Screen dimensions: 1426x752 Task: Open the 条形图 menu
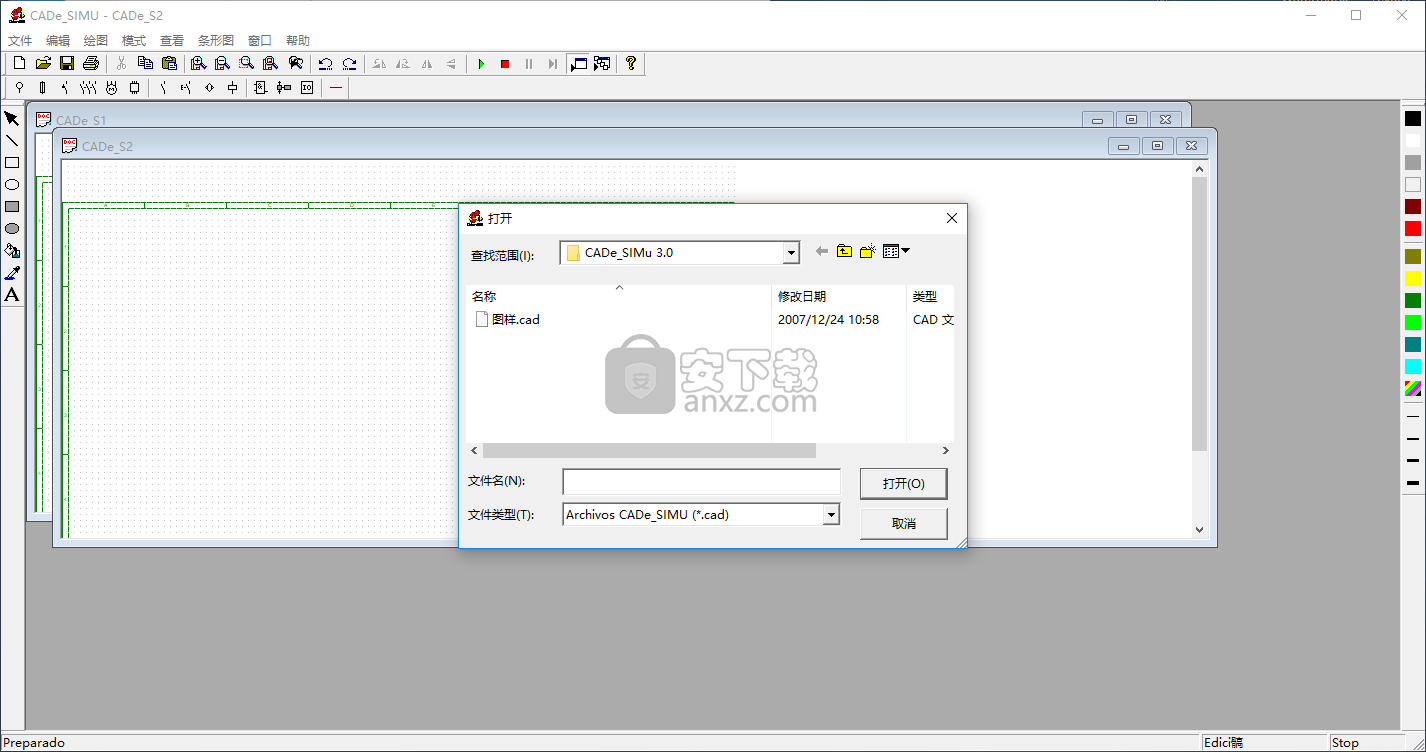click(x=216, y=41)
